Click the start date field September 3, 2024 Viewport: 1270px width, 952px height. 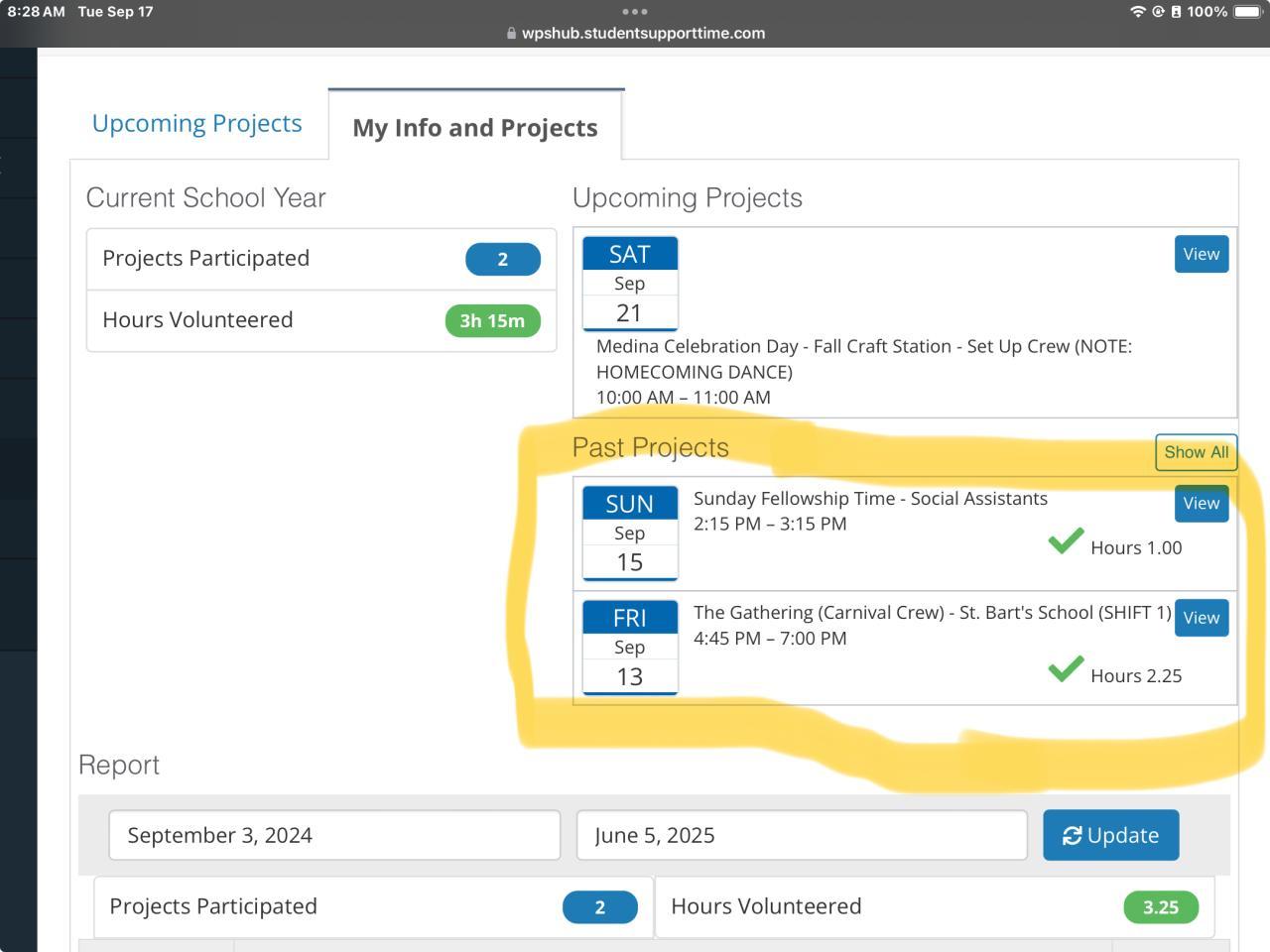(x=334, y=835)
